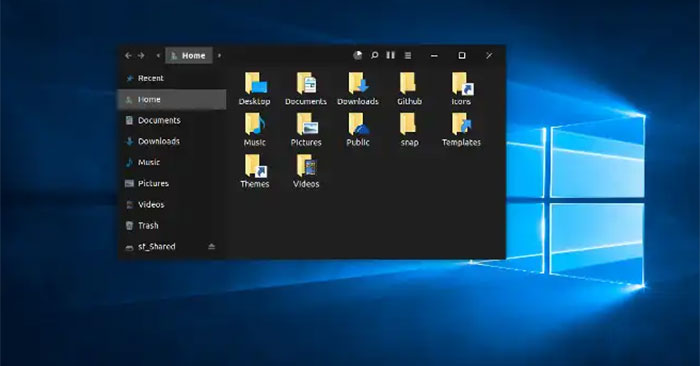Open Trash in the sidebar
Viewport: 700px width, 366px height.
172,225
